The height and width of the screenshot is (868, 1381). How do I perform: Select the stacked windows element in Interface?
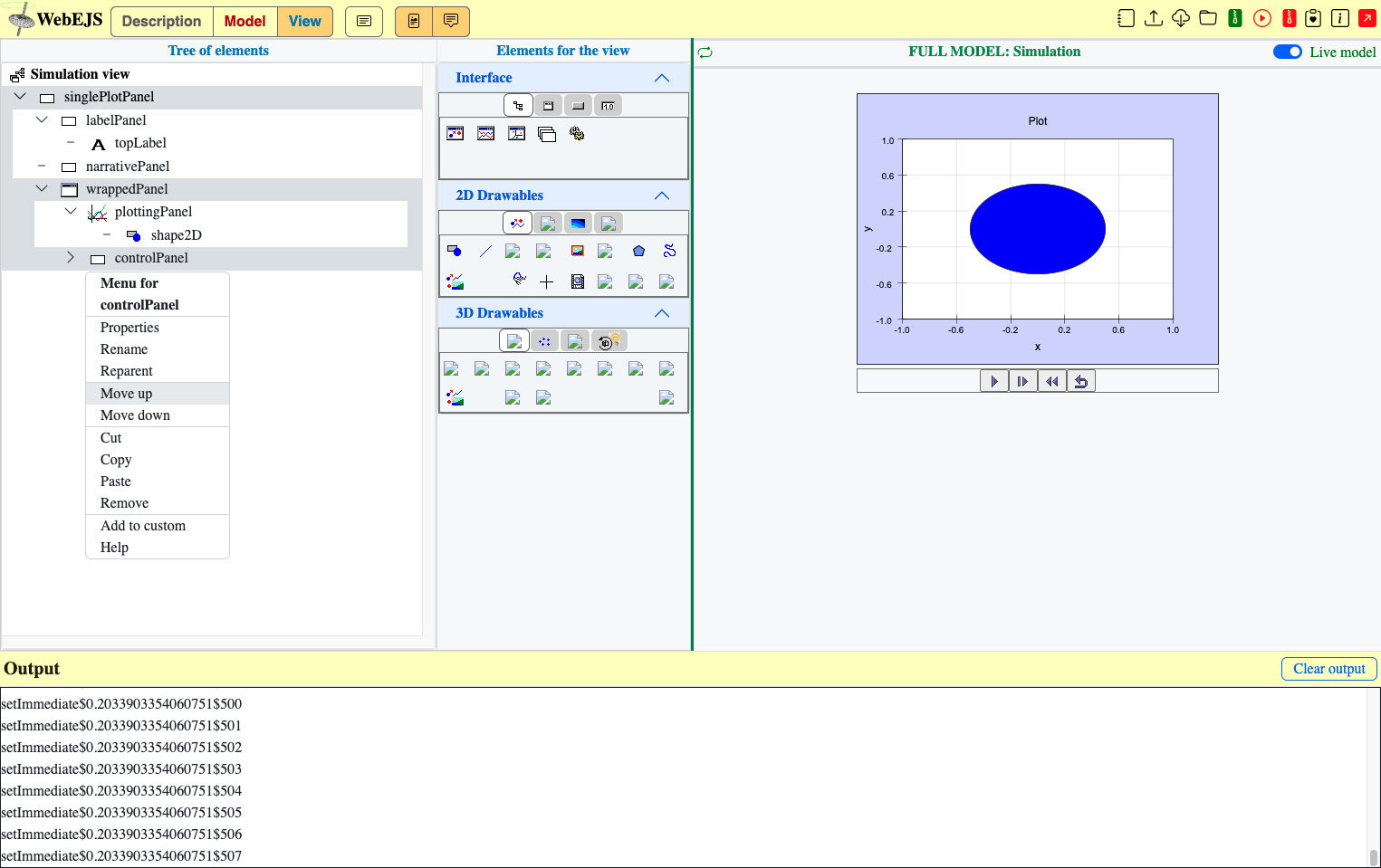pos(546,133)
